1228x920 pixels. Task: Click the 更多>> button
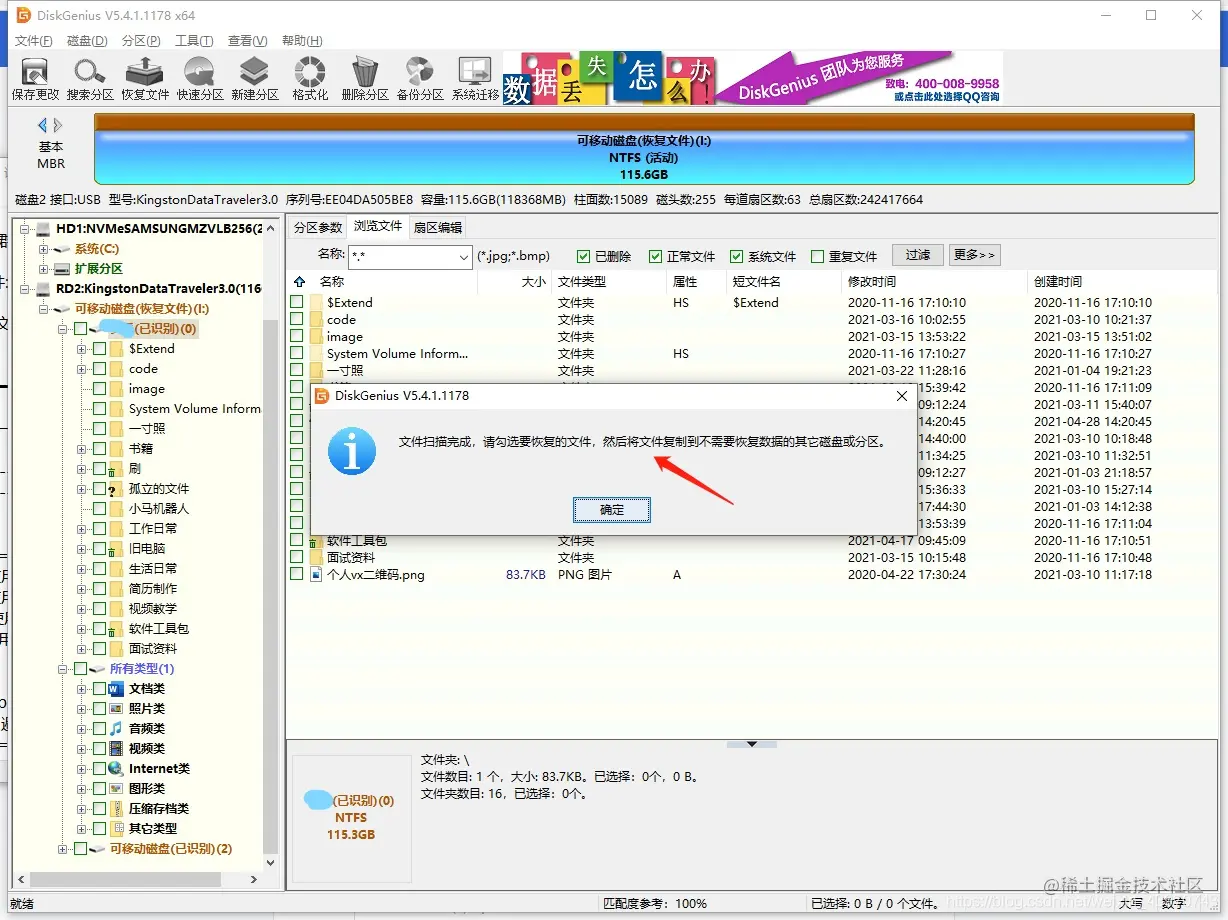[x=974, y=255]
